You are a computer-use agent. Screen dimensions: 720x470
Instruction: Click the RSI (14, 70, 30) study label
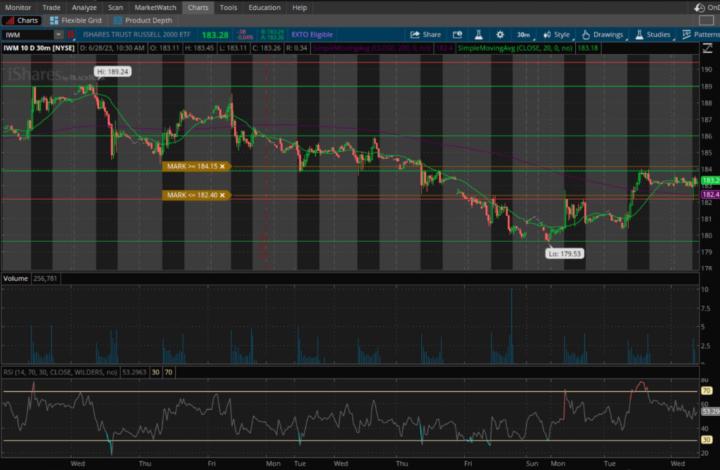point(60,372)
